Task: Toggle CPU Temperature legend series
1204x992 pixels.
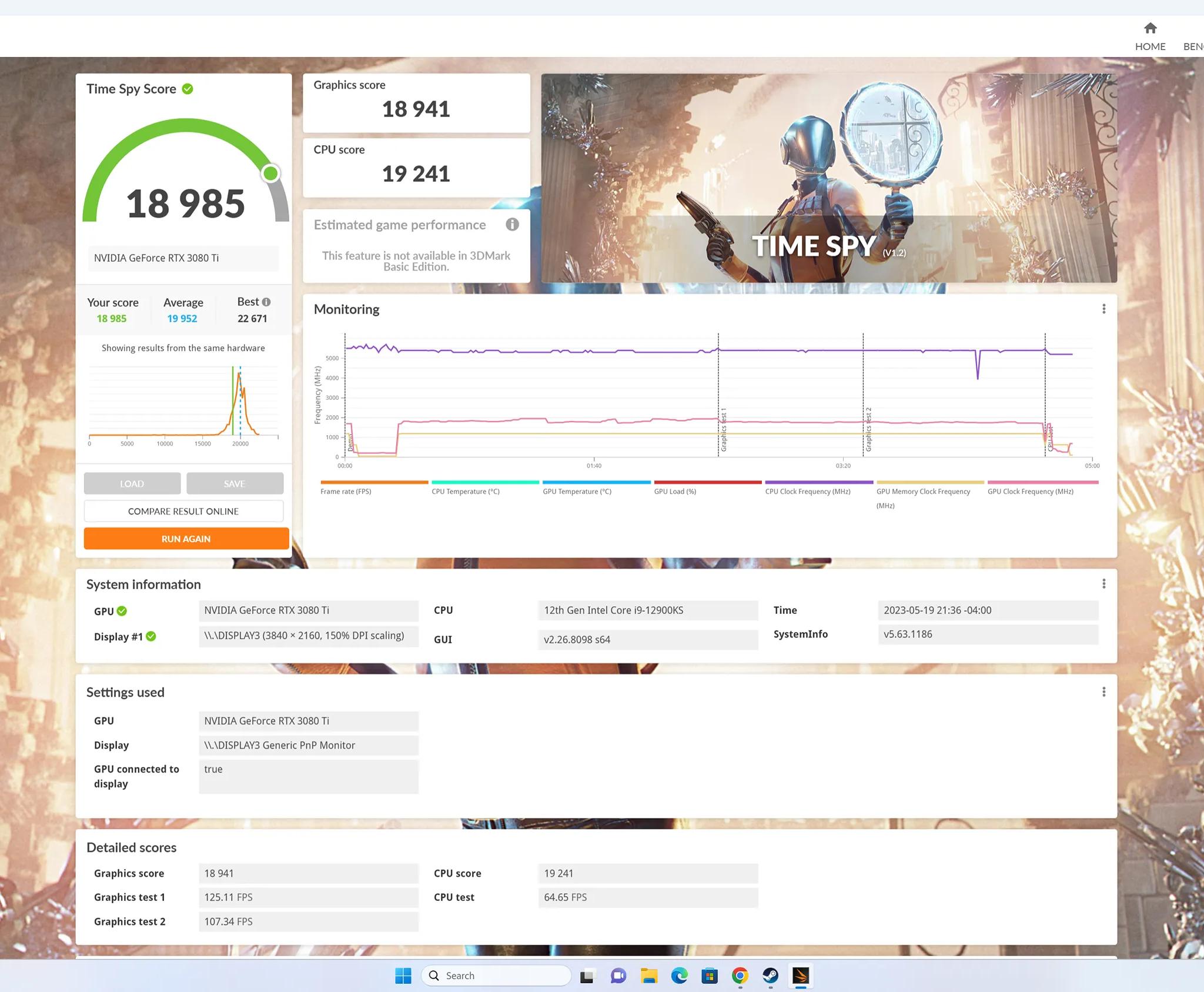Action: click(485, 487)
